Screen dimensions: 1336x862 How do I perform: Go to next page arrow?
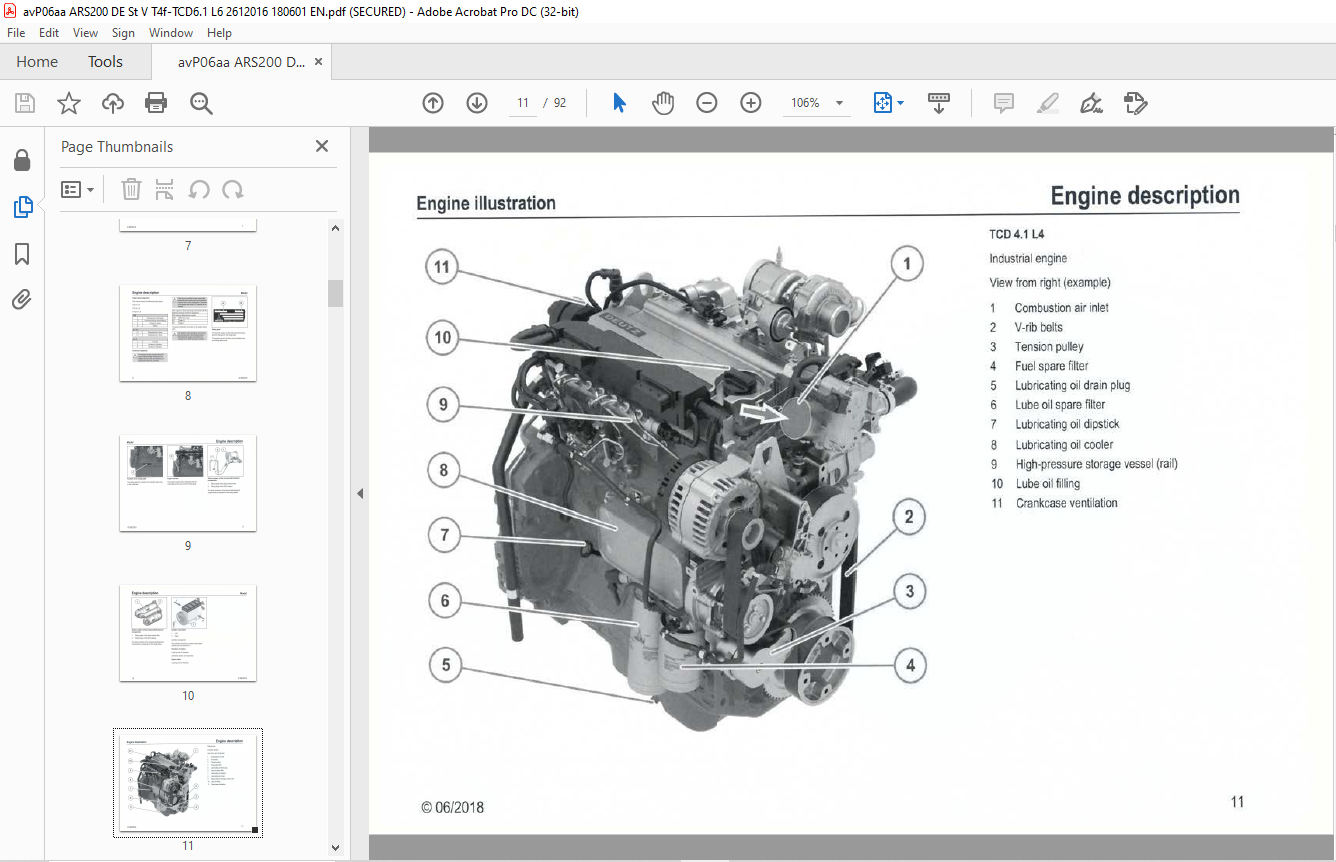(x=477, y=103)
